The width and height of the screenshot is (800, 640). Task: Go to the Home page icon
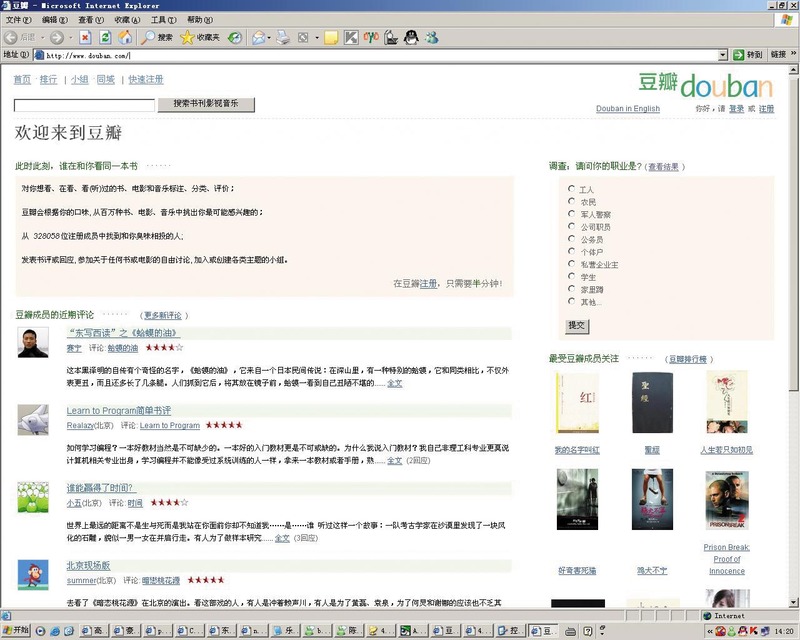[125, 37]
